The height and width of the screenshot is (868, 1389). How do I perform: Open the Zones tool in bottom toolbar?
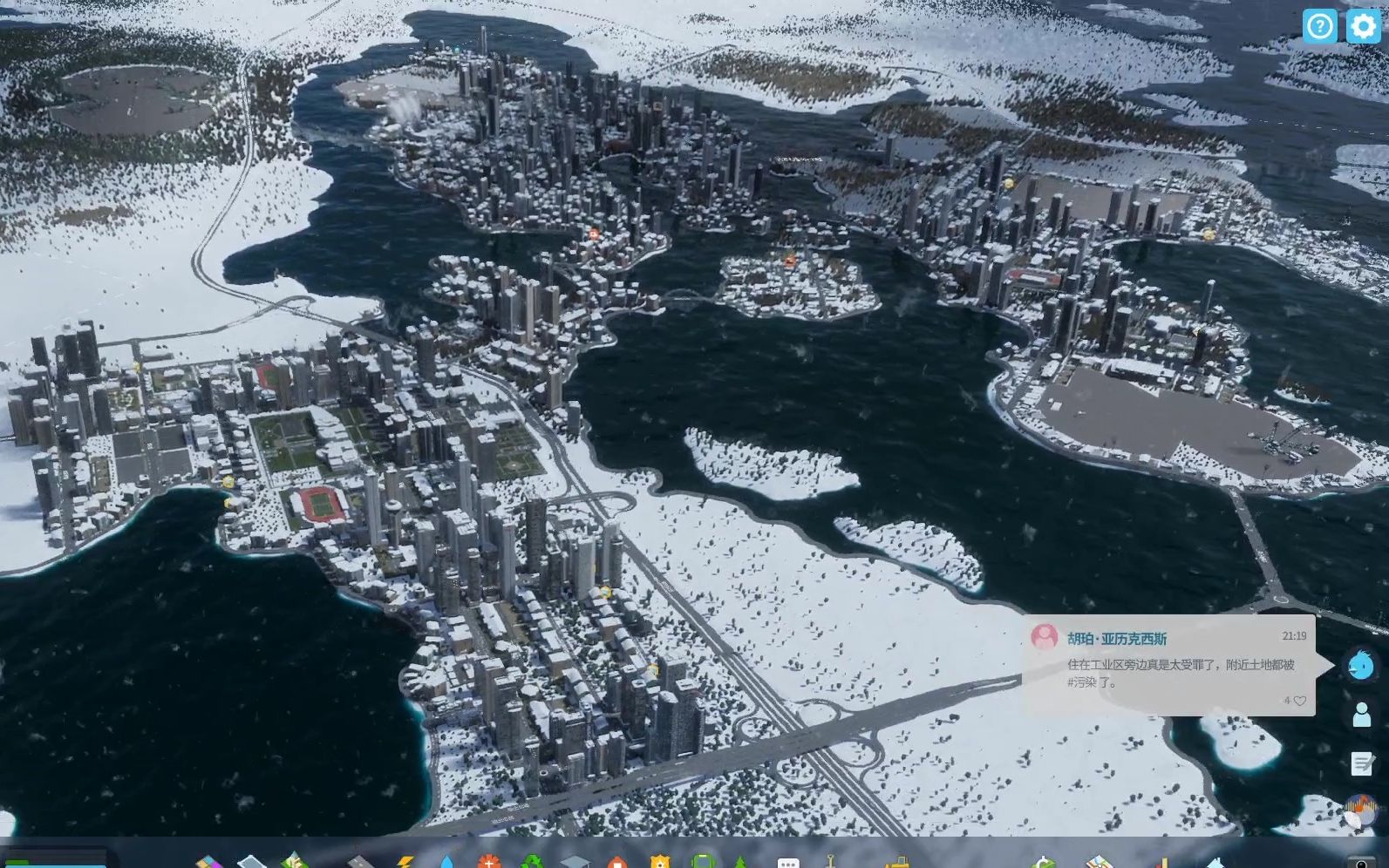pos(208,862)
